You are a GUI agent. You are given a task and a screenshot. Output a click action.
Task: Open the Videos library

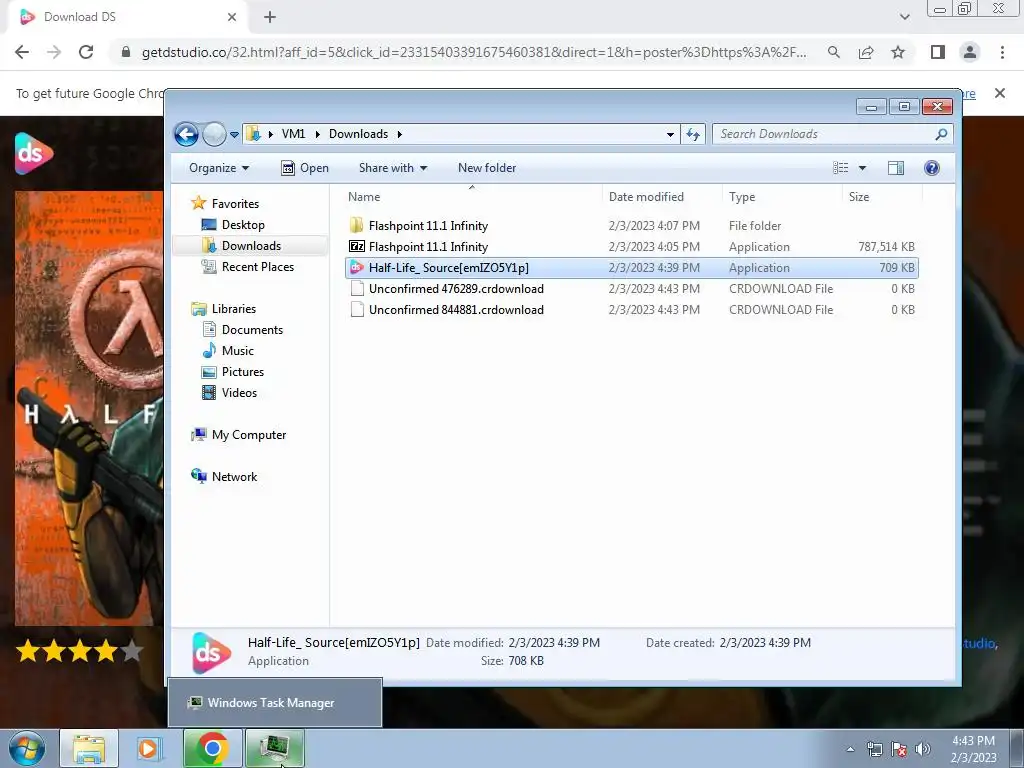(239, 392)
